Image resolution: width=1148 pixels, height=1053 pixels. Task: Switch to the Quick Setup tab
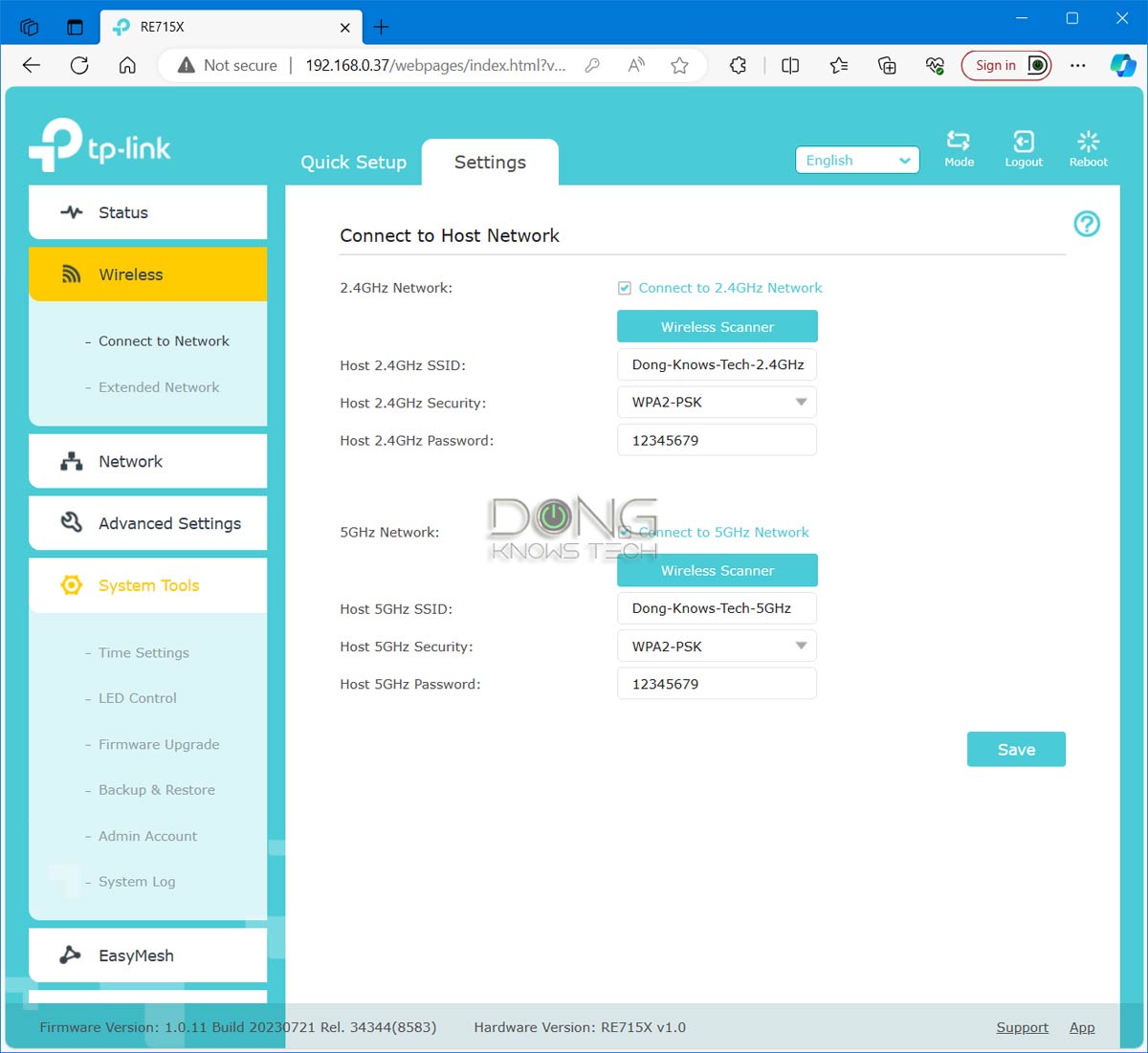point(353,163)
